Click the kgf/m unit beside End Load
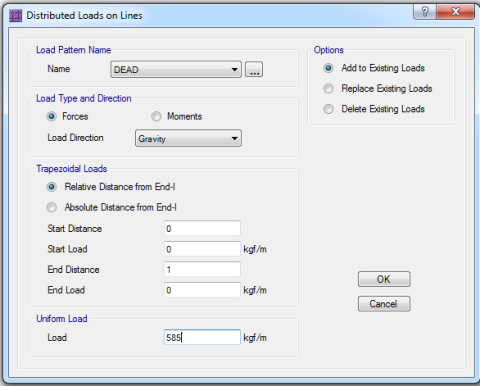The height and width of the screenshot is (386, 480). coord(255,290)
